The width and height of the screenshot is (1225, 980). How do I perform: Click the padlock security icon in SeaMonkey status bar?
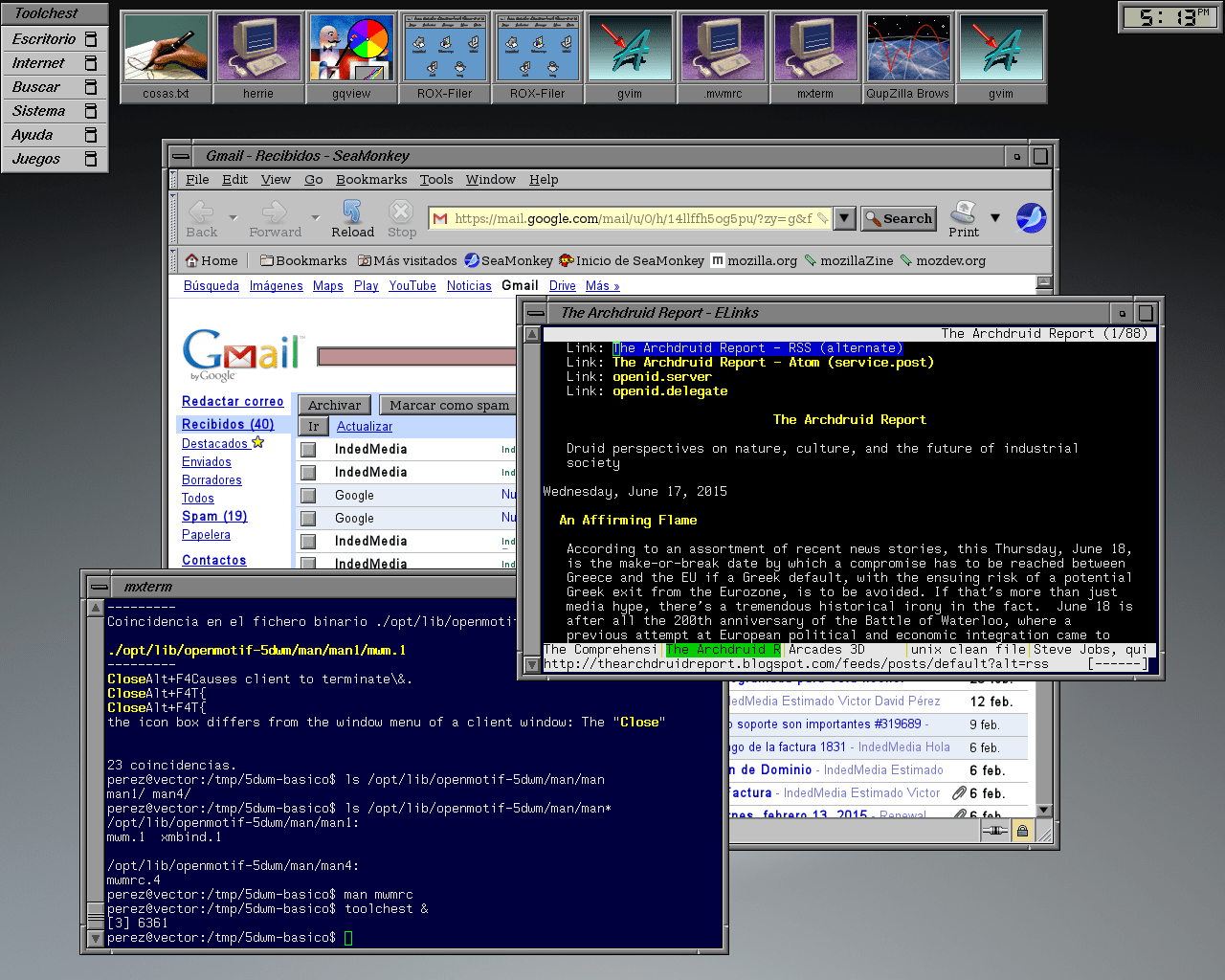coord(1022,831)
